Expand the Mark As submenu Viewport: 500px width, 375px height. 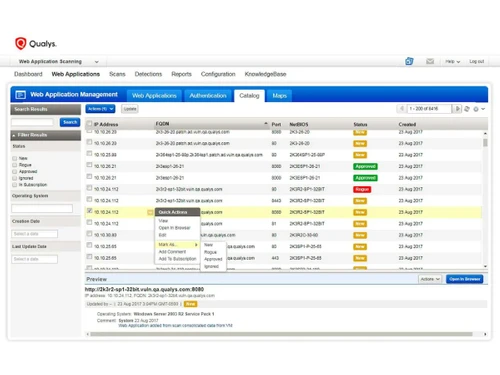[178, 245]
